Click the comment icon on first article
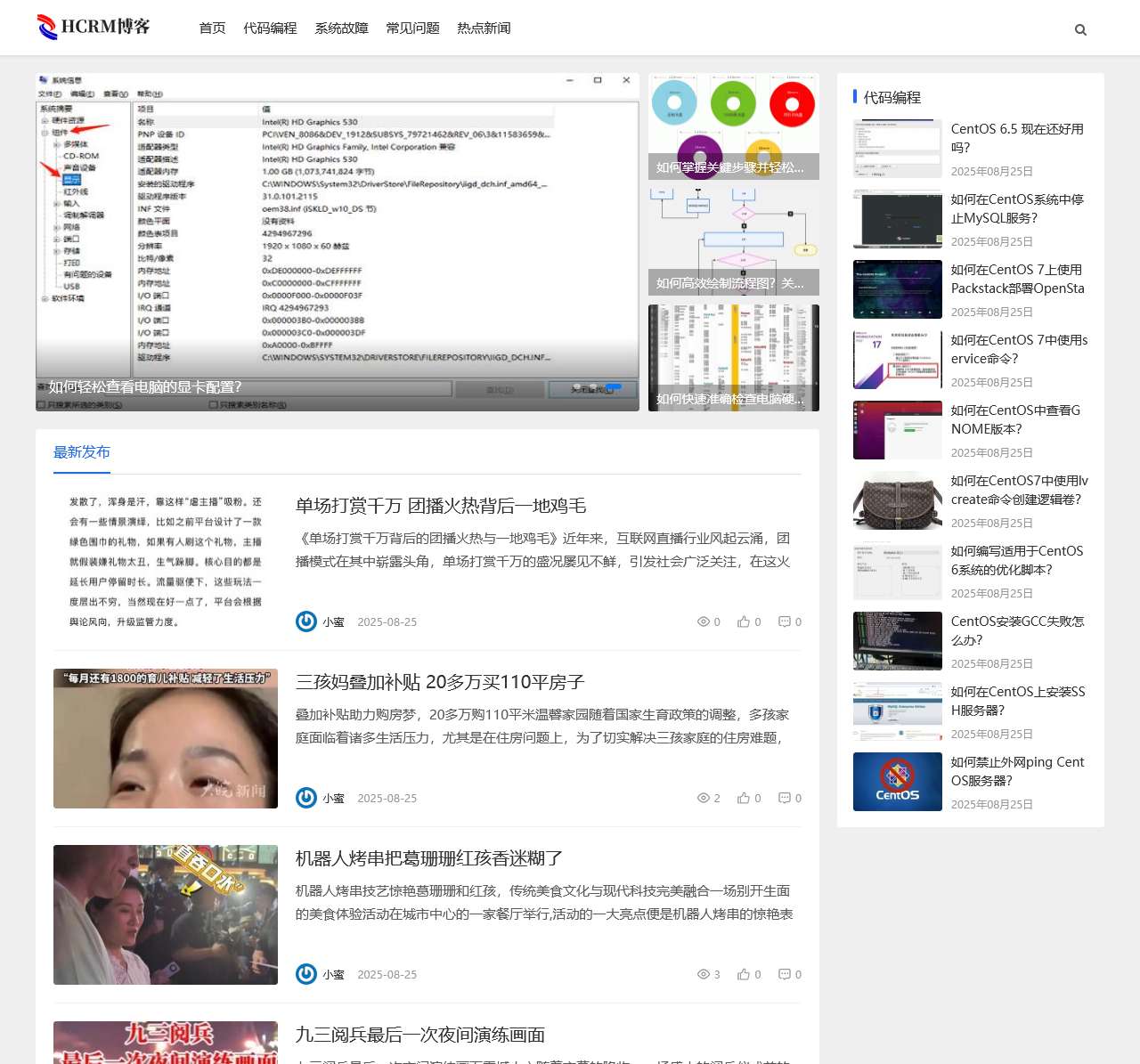 [x=784, y=621]
